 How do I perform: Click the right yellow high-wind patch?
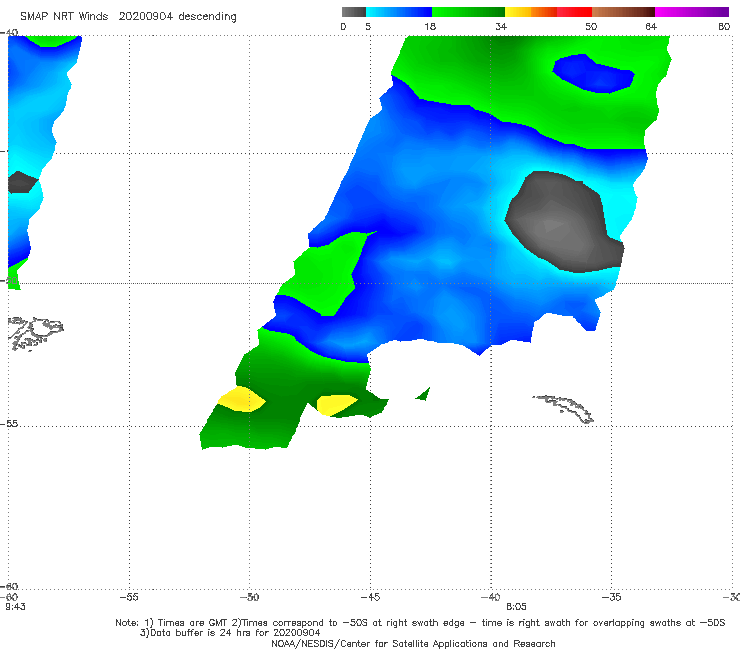336,405
